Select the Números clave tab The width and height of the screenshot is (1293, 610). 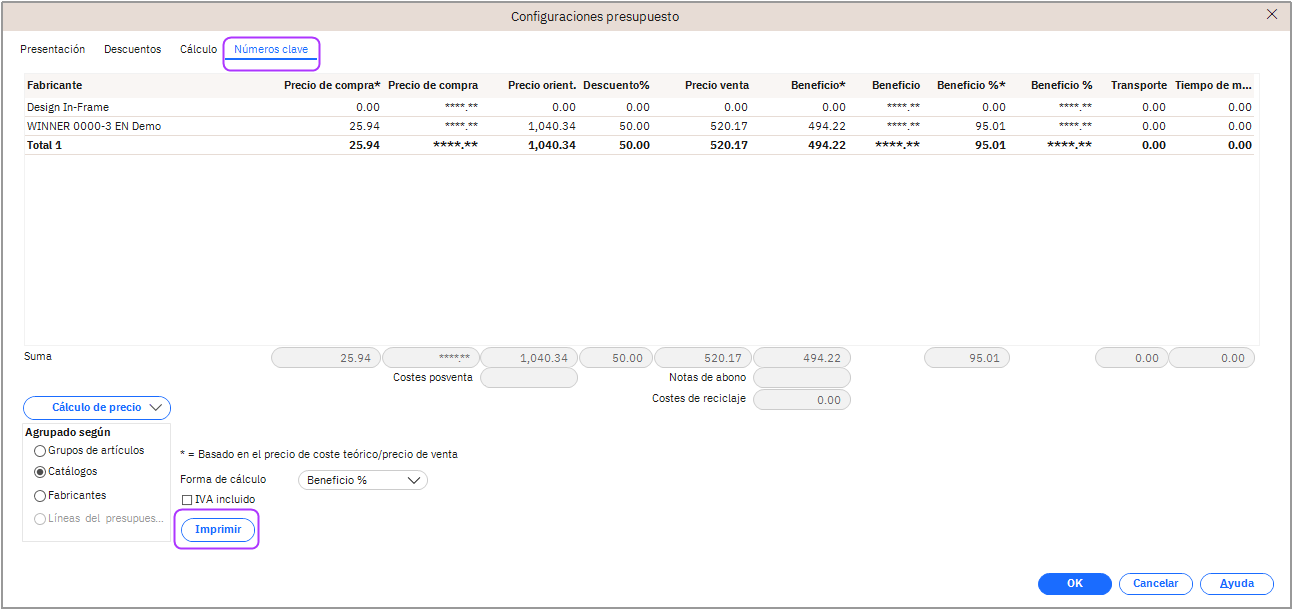[x=271, y=49]
